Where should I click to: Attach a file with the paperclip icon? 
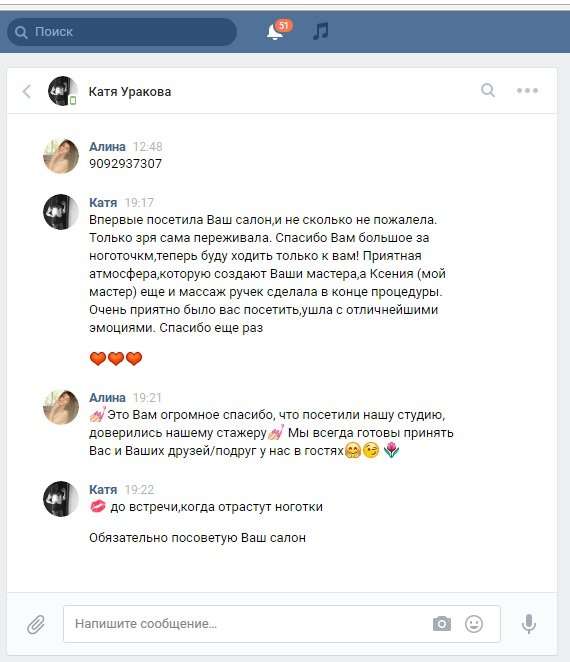click(x=36, y=624)
